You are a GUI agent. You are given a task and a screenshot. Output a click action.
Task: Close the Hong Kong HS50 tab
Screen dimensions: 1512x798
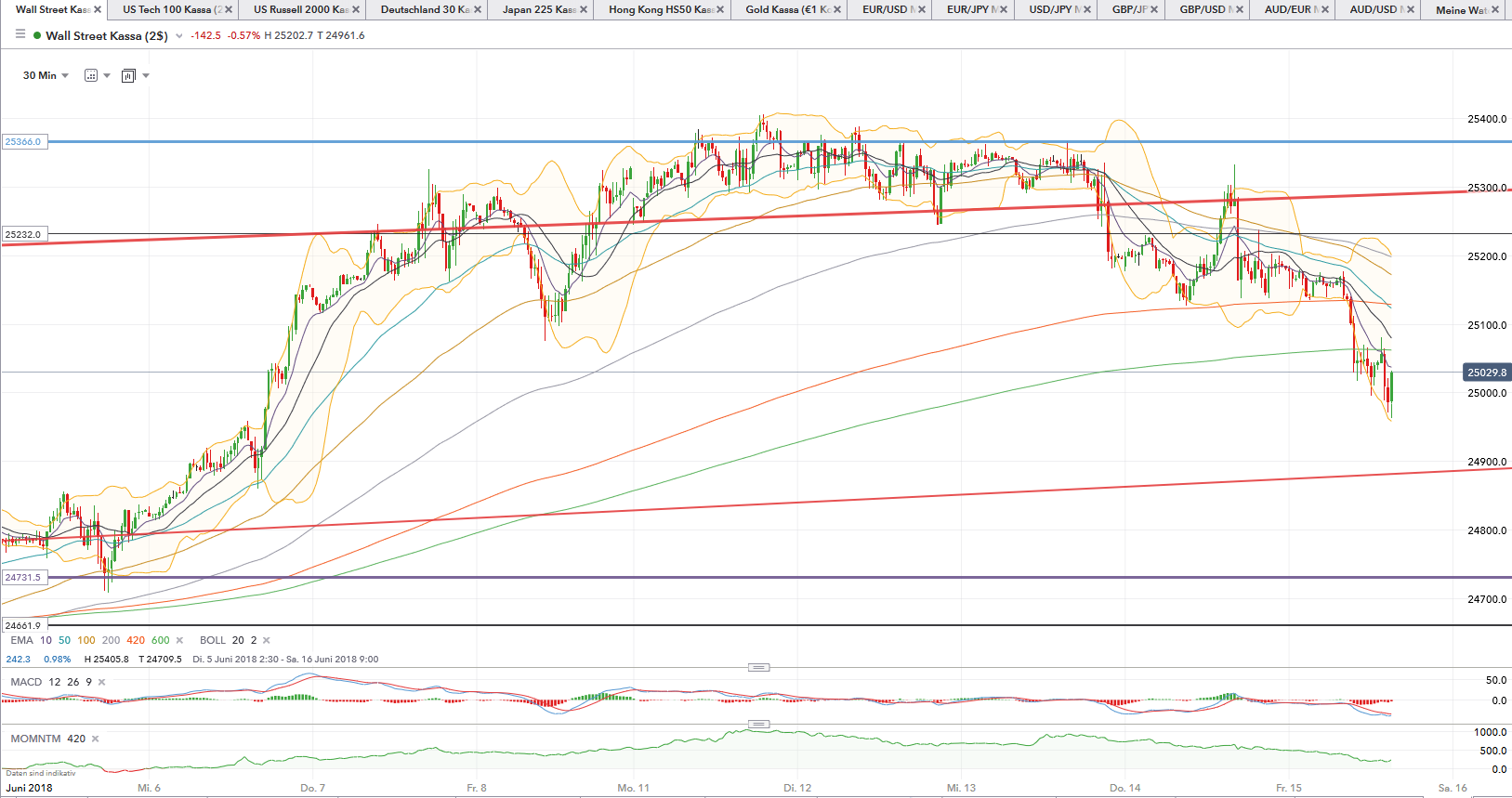point(720,9)
